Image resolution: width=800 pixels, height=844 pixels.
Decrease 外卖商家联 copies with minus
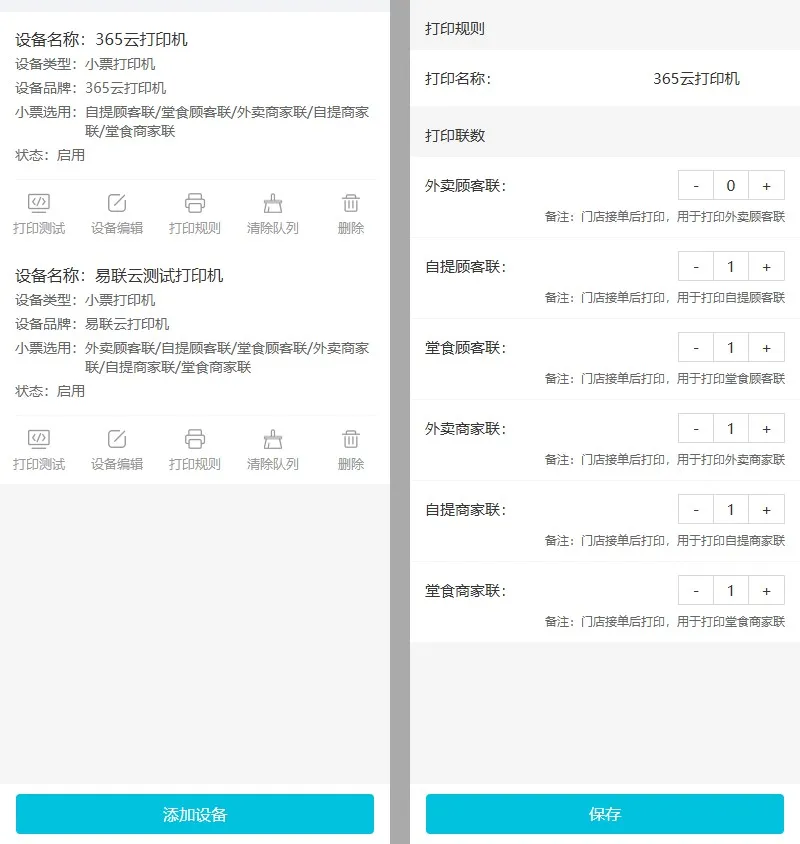click(696, 428)
